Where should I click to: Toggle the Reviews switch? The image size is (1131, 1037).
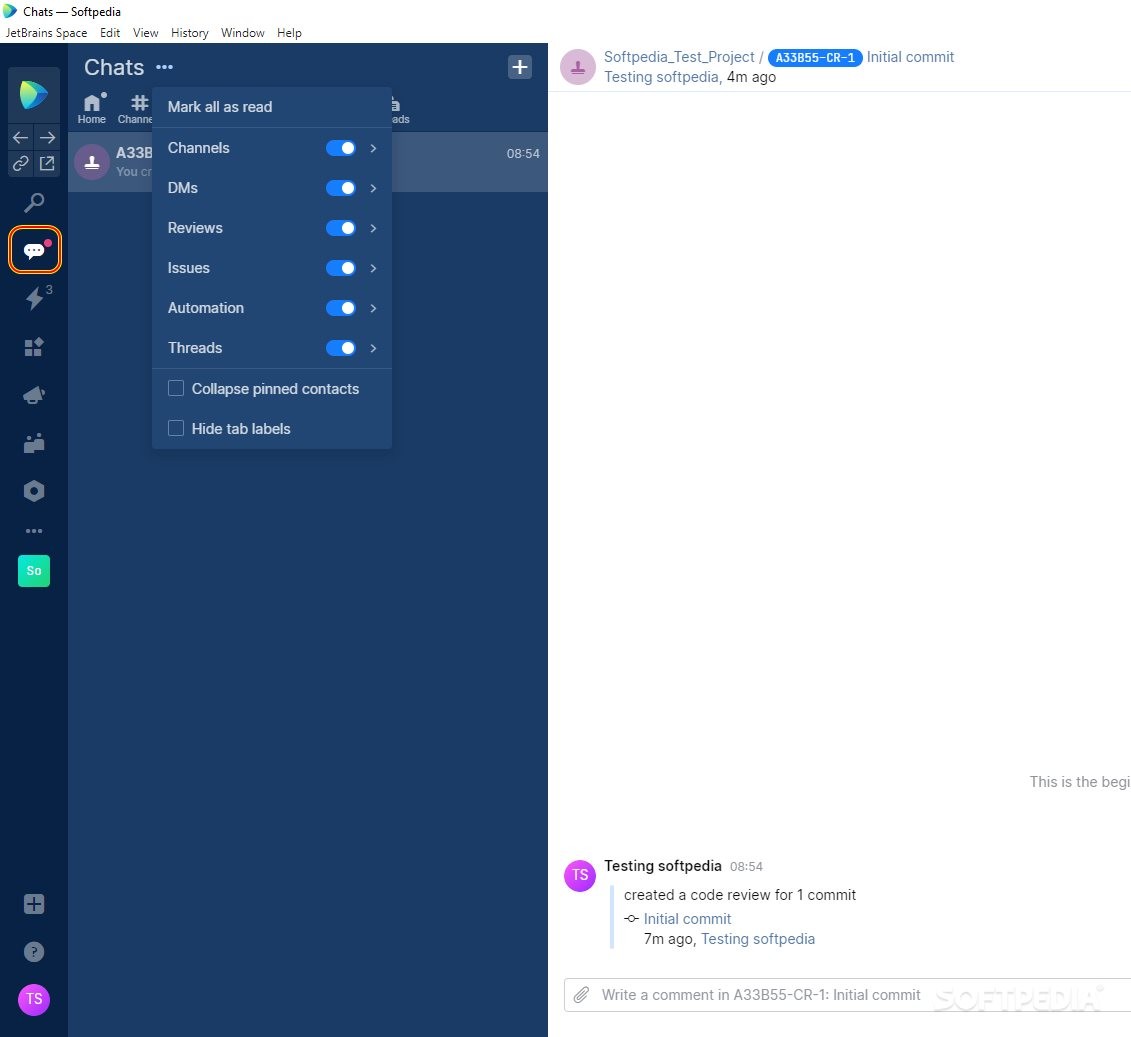[x=340, y=228]
